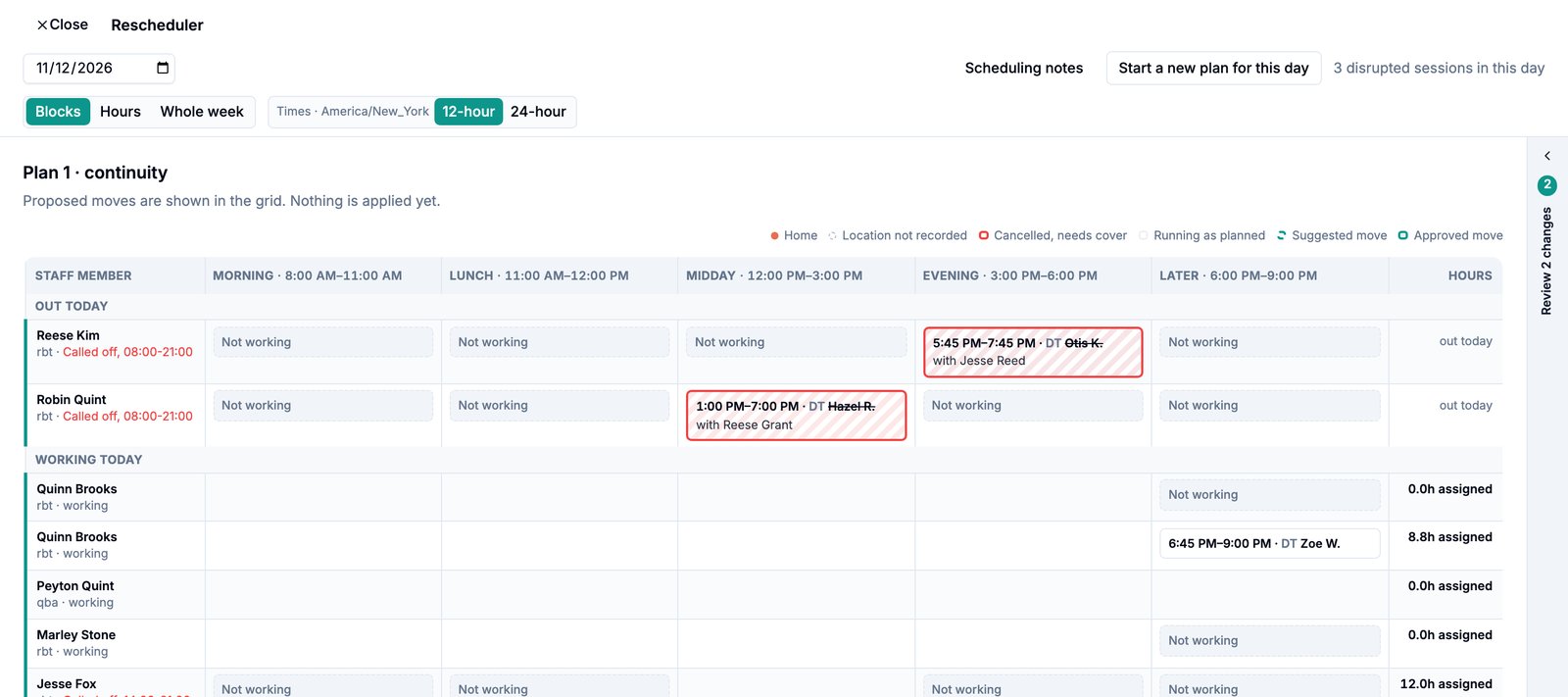Click Reese Kim's Called off, 08:00-21:00 status

[x=127, y=352]
